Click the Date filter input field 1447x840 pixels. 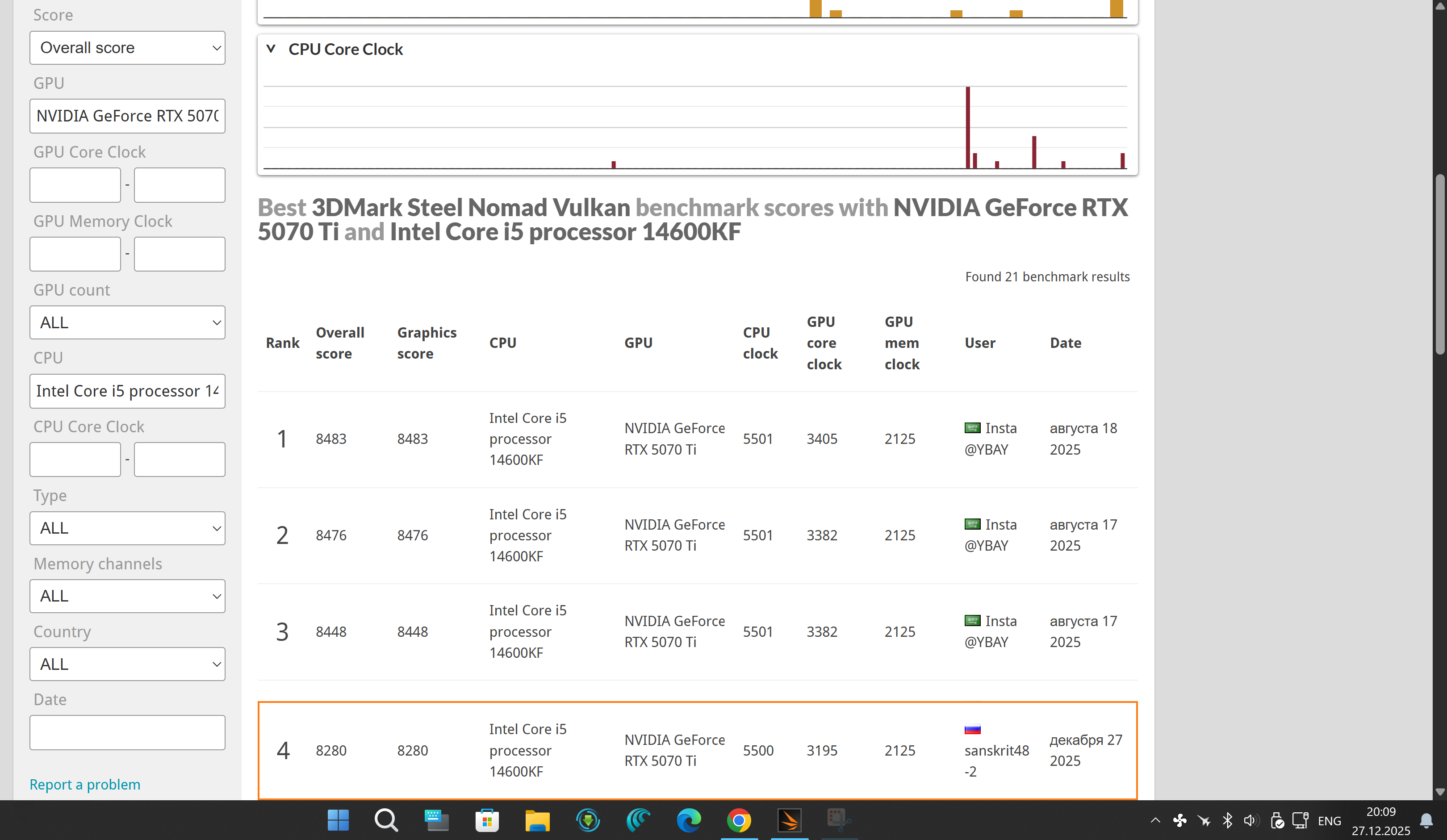click(127, 732)
